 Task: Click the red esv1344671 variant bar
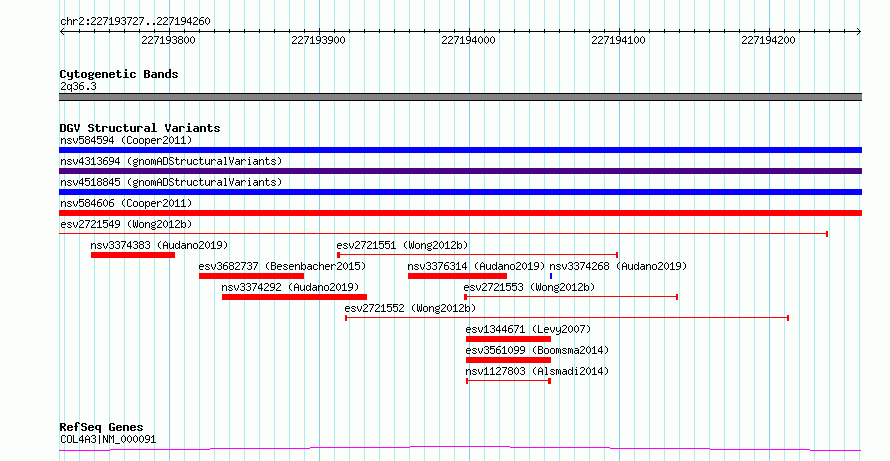[508, 339]
